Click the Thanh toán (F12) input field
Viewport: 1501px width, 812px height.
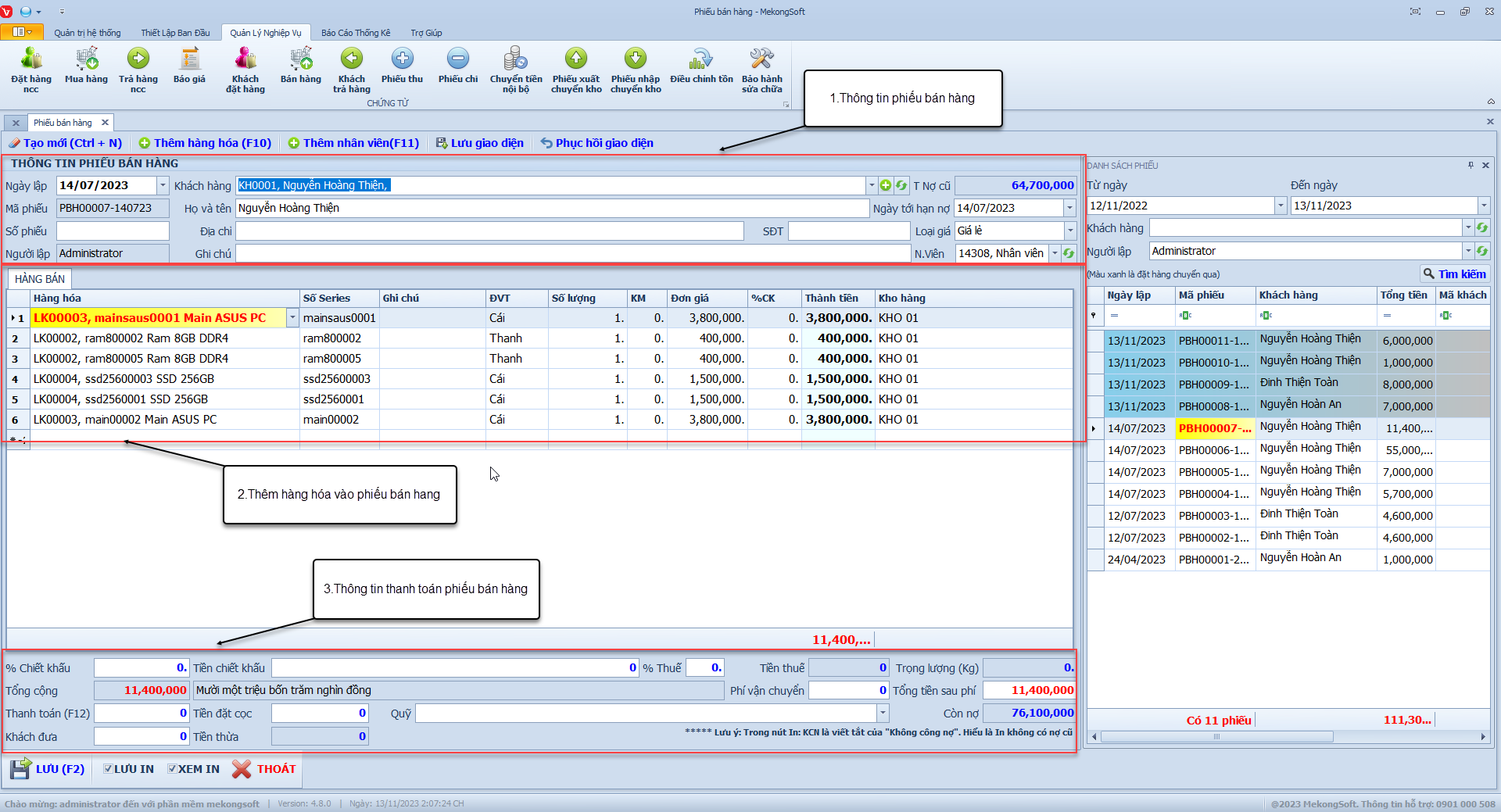pos(141,713)
